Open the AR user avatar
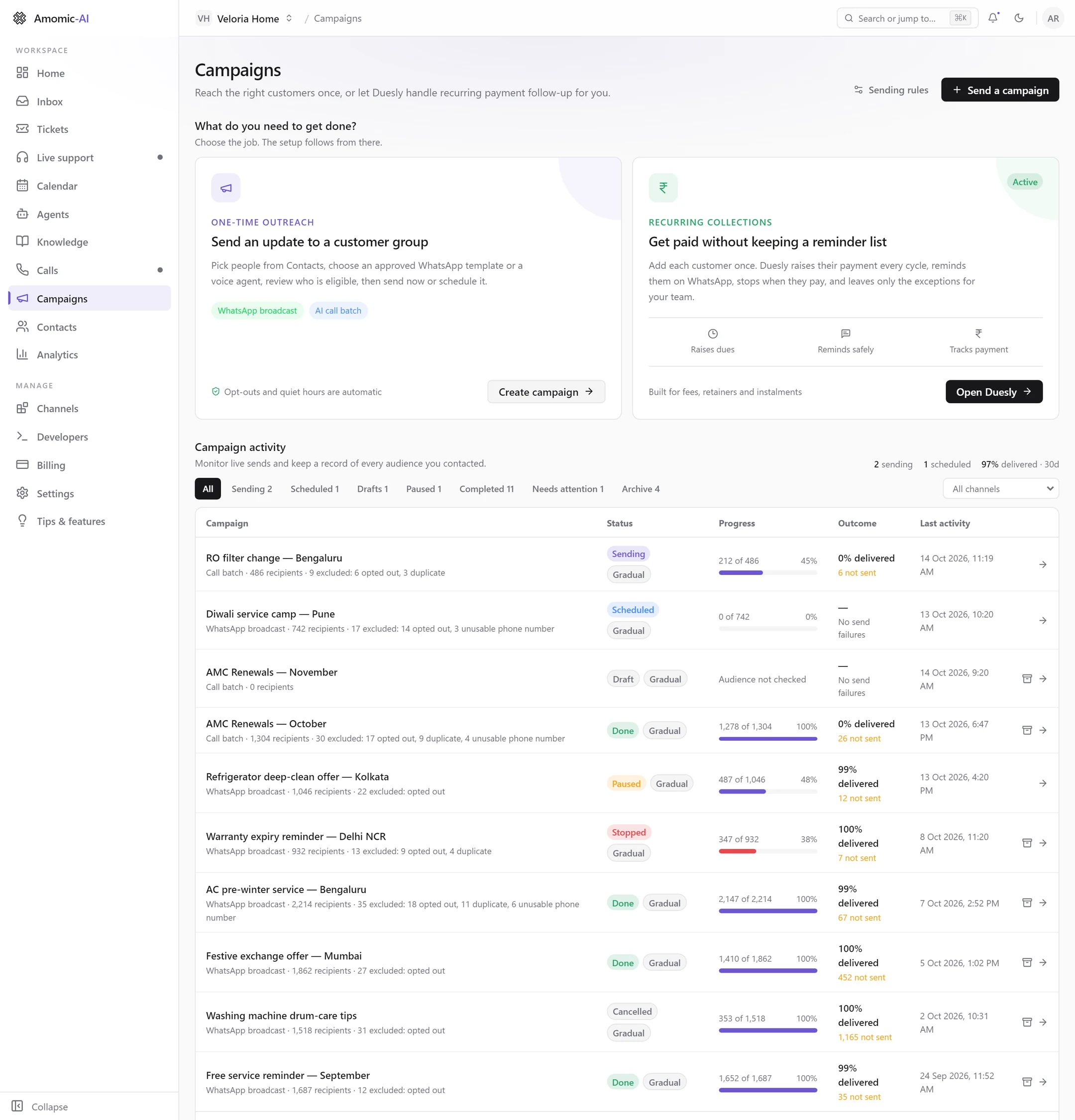This screenshot has width=1075, height=1120. point(1053,18)
